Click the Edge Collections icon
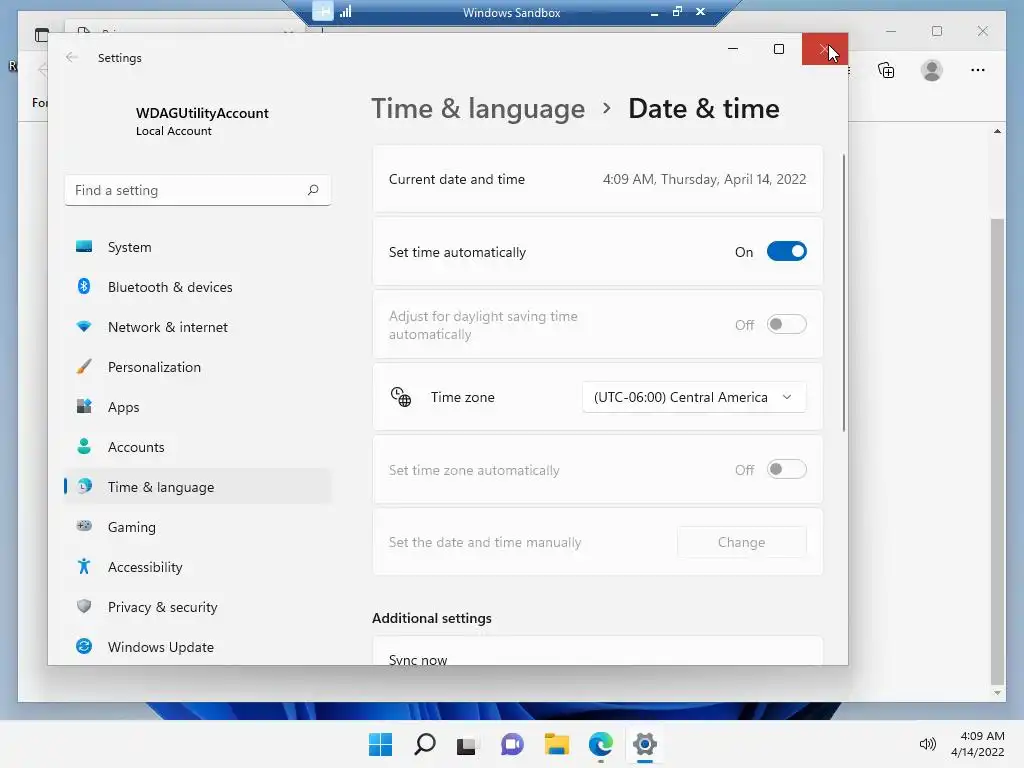This screenshot has width=1024, height=768. [x=886, y=70]
